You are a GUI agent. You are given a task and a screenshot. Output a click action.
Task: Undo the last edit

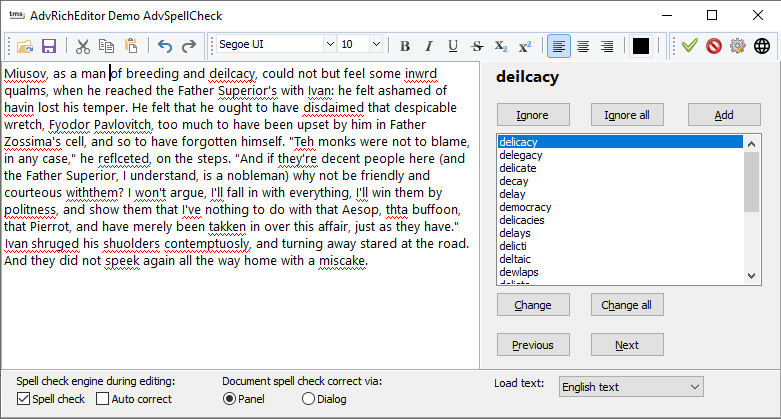165,46
